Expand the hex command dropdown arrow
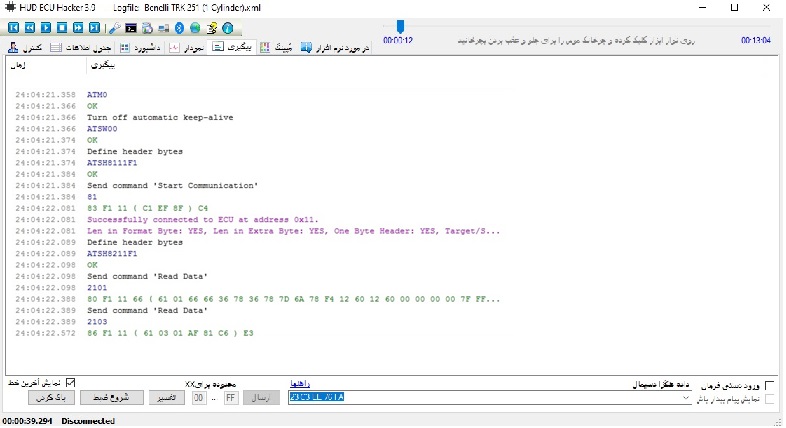 (x=686, y=397)
